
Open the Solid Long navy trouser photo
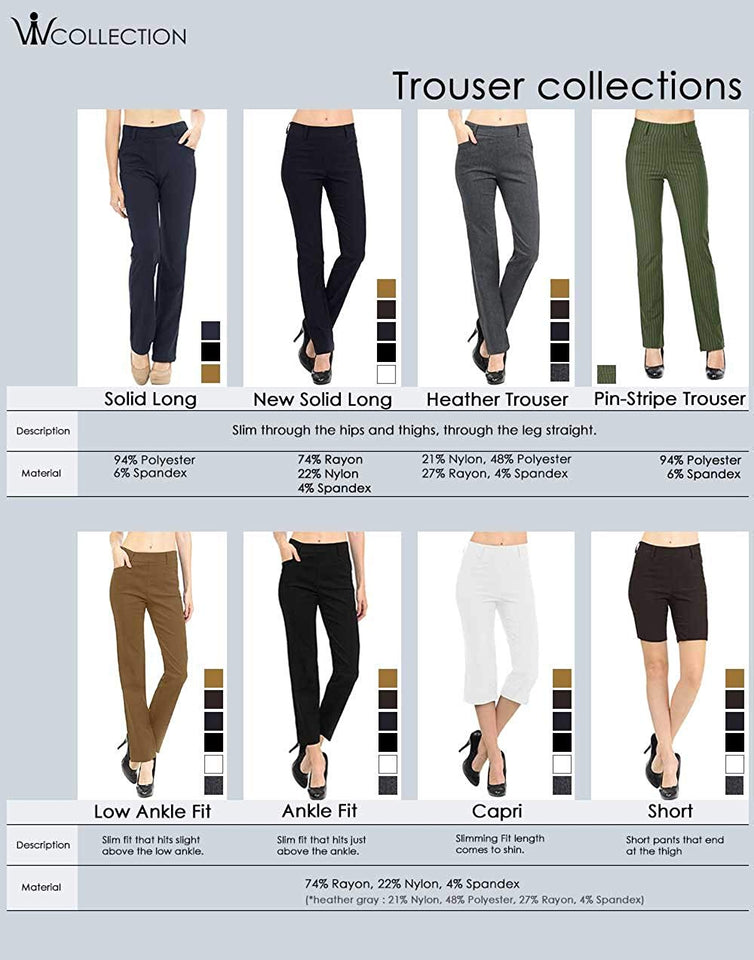pos(152,247)
